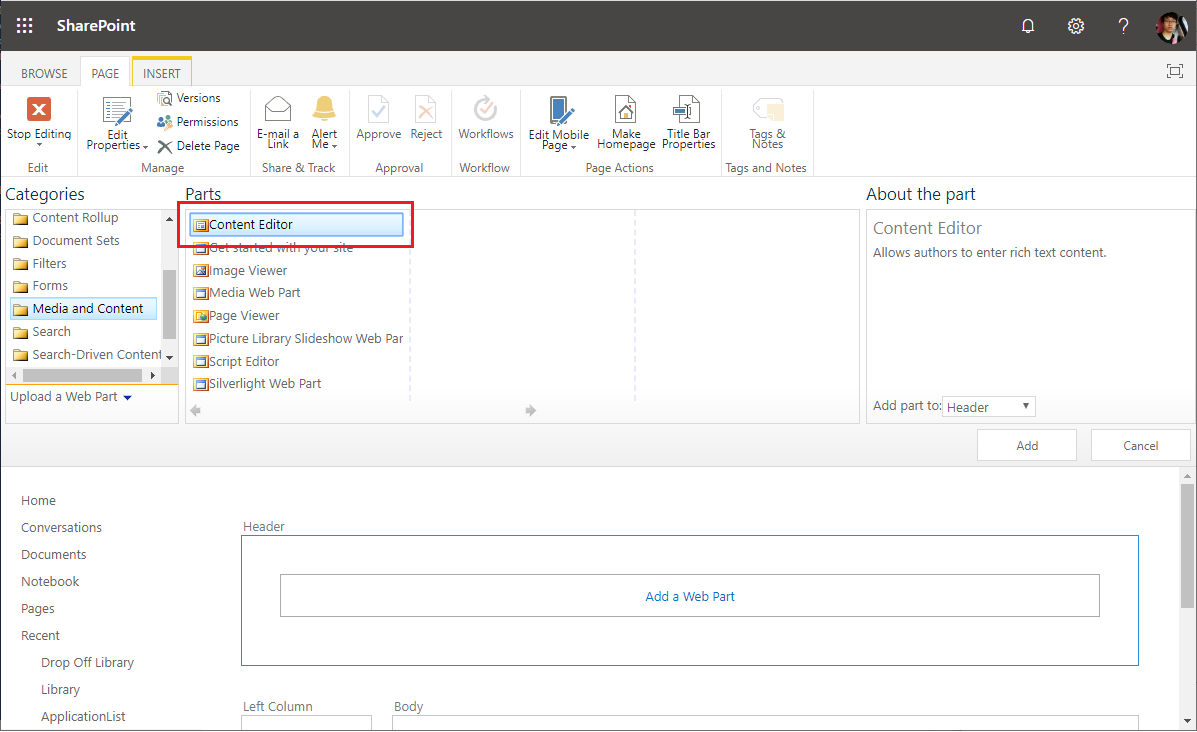This screenshot has height=732, width=1197.
Task: Click Add a Web Part link in Header
Action: click(690, 596)
